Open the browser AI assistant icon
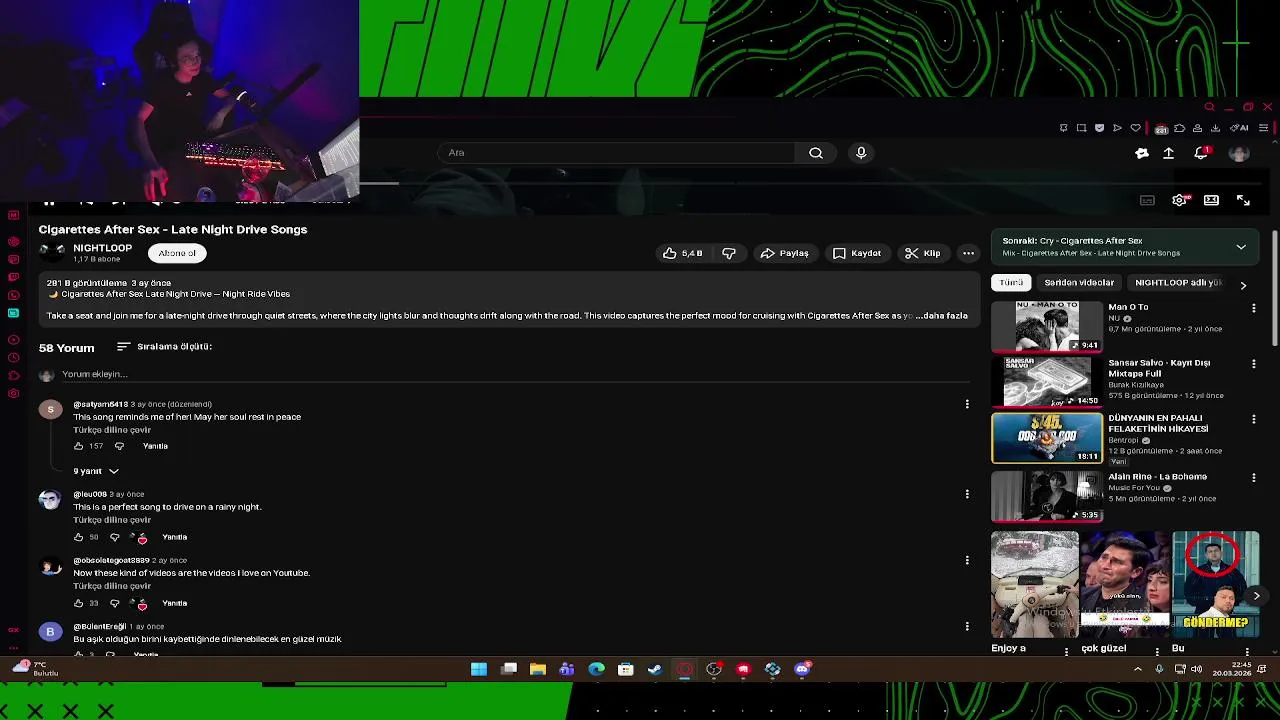The image size is (1280, 720). click(1240, 128)
